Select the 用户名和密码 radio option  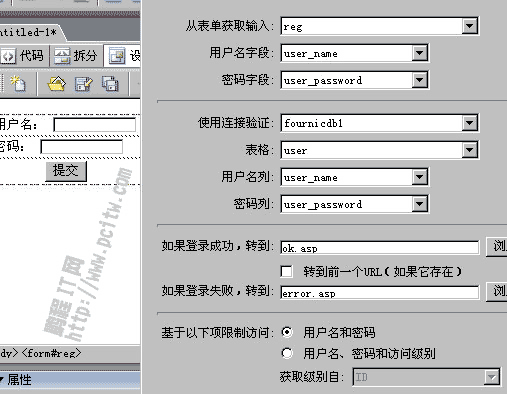click(287, 332)
